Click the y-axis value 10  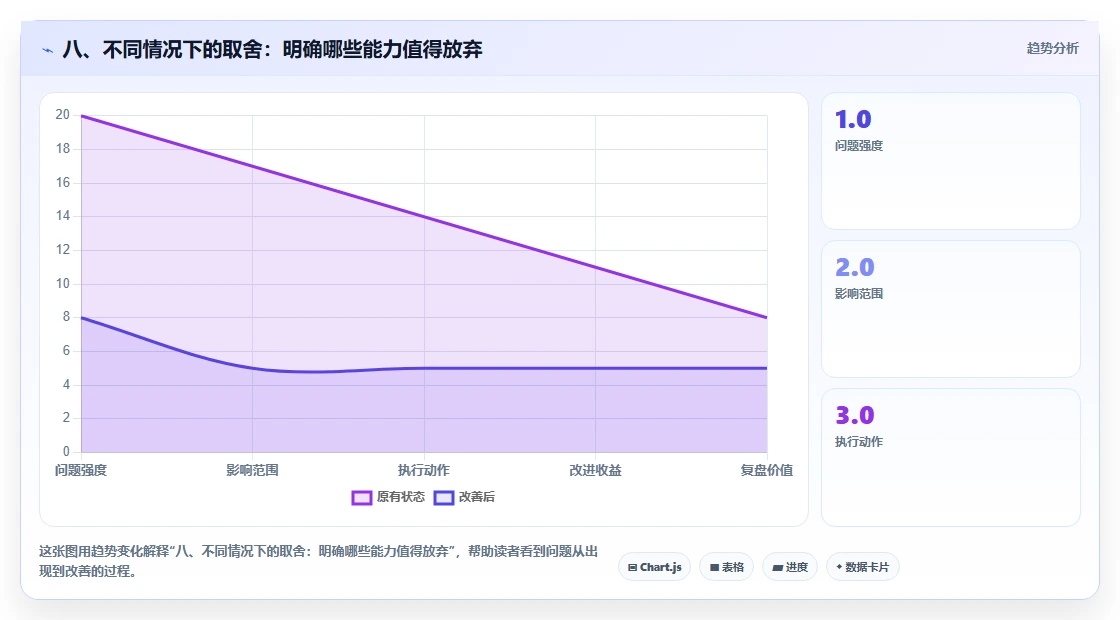63,284
